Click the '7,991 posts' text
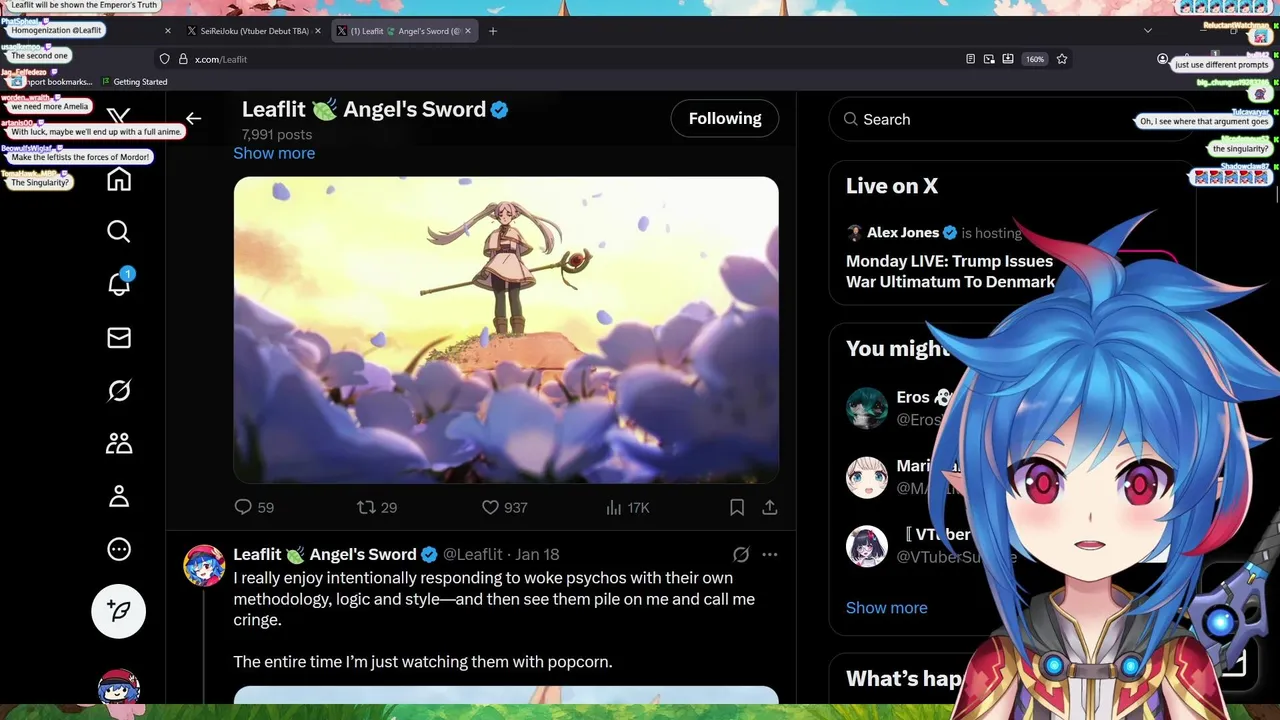The image size is (1280, 720). tap(277, 135)
